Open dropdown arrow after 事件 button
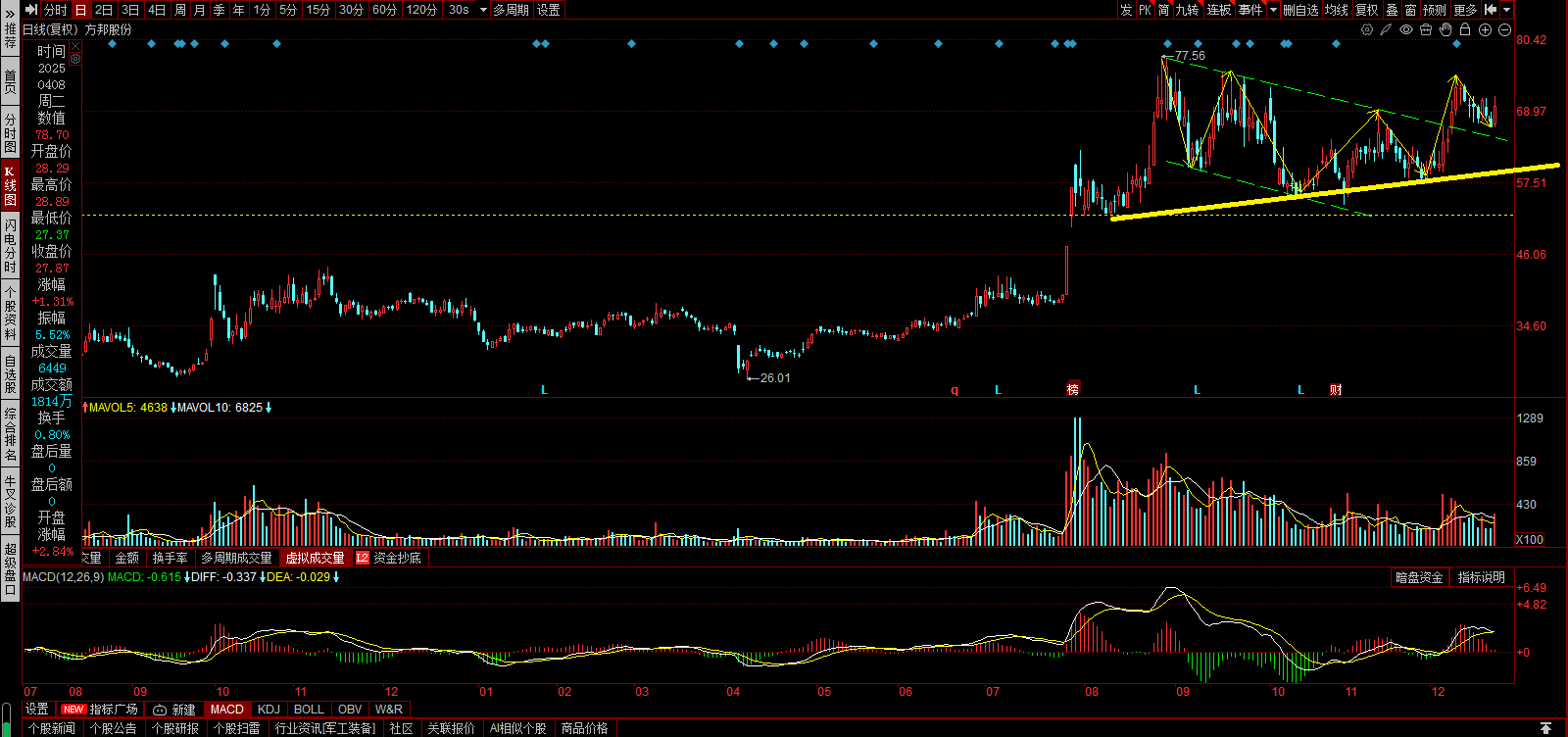This screenshot has width=1568, height=737. (x=1273, y=10)
